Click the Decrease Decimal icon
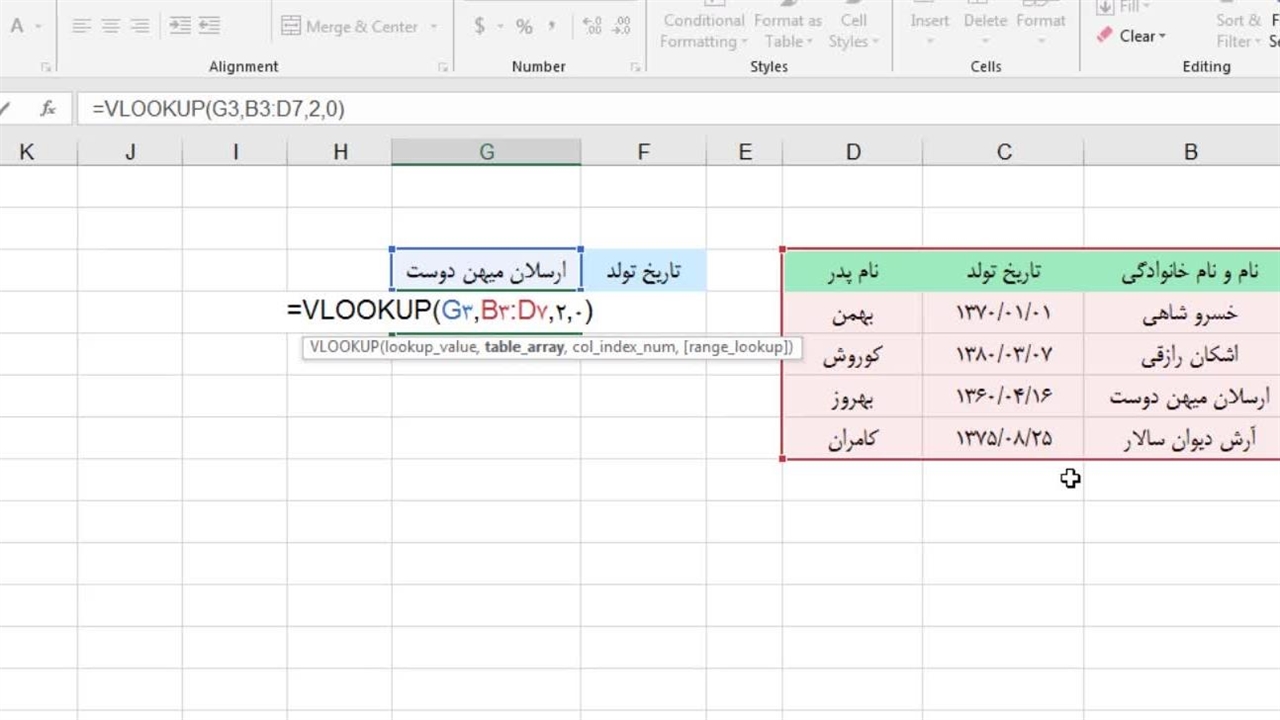 tap(621, 27)
